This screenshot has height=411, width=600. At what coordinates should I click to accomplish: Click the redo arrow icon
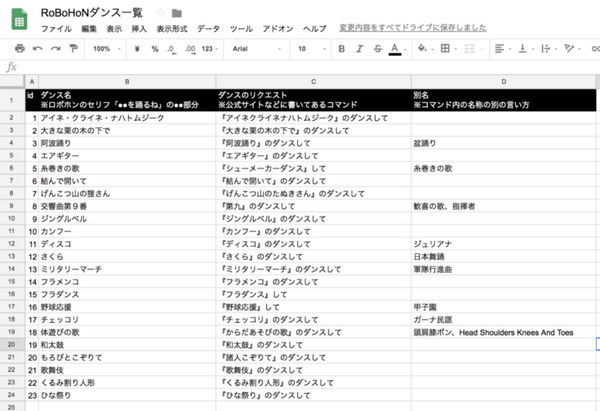click(54, 47)
